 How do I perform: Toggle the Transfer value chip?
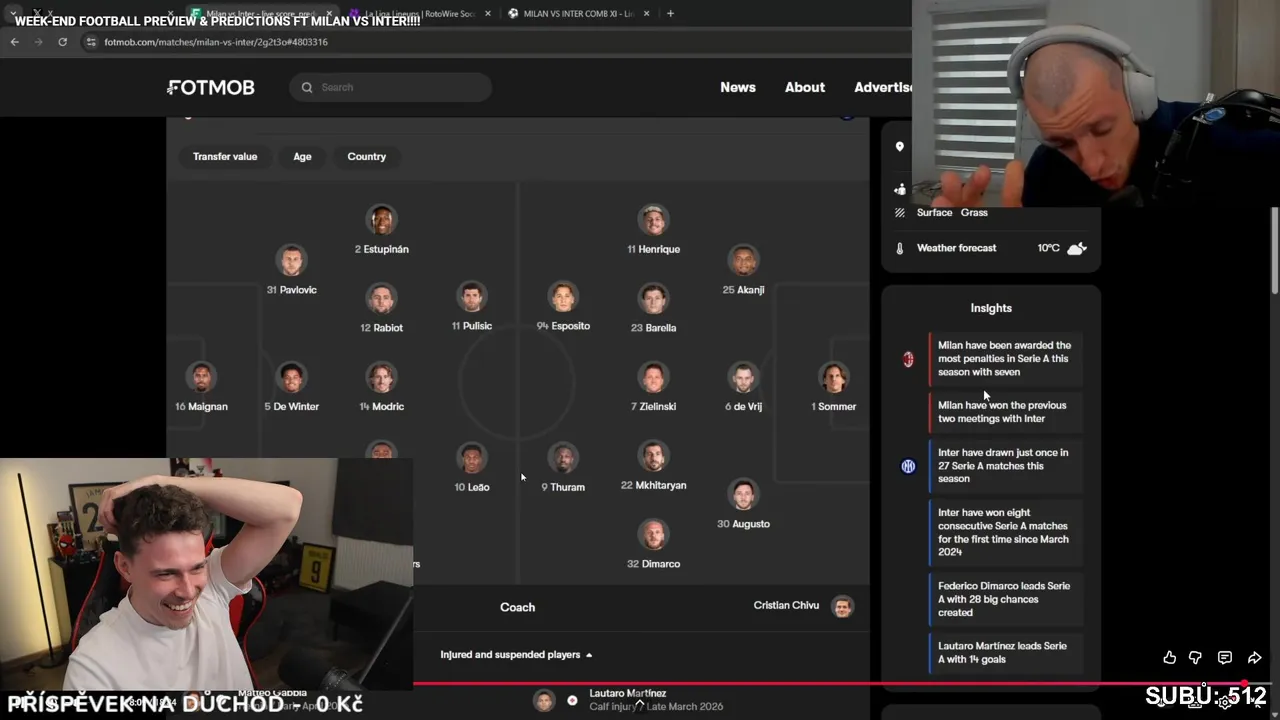(x=225, y=157)
